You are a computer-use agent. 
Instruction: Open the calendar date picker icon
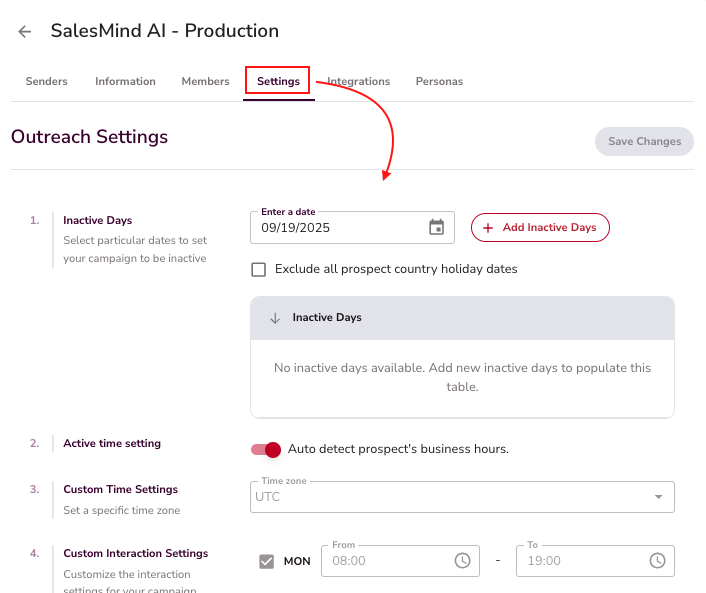pos(436,227)
